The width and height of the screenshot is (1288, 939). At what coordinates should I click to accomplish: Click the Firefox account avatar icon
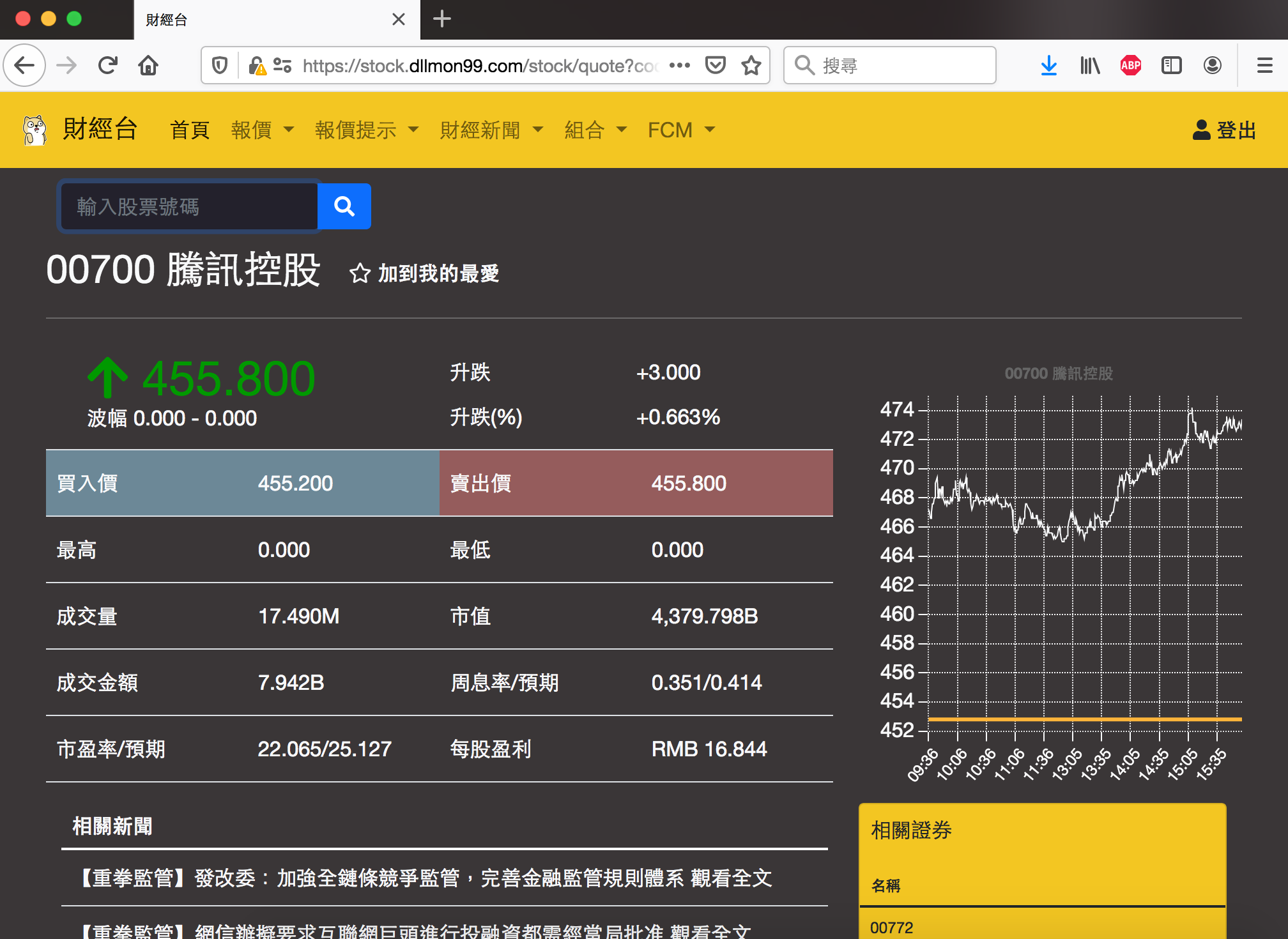[x=1212, y=65]
